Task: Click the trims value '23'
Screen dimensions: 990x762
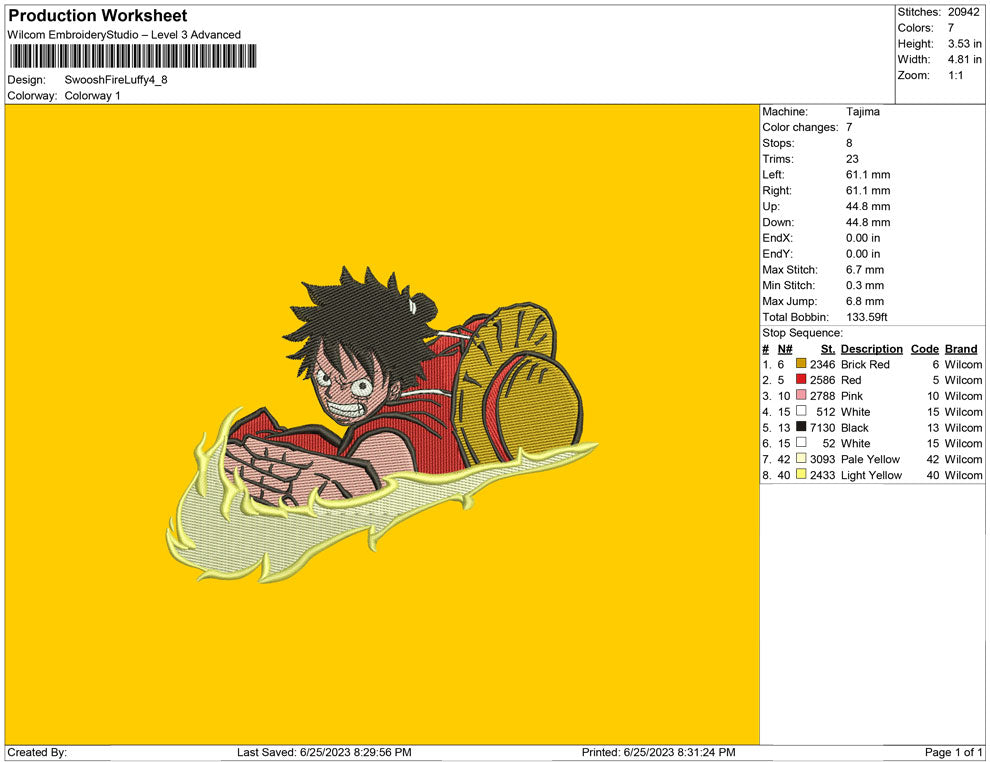Action: click(852, 159)
